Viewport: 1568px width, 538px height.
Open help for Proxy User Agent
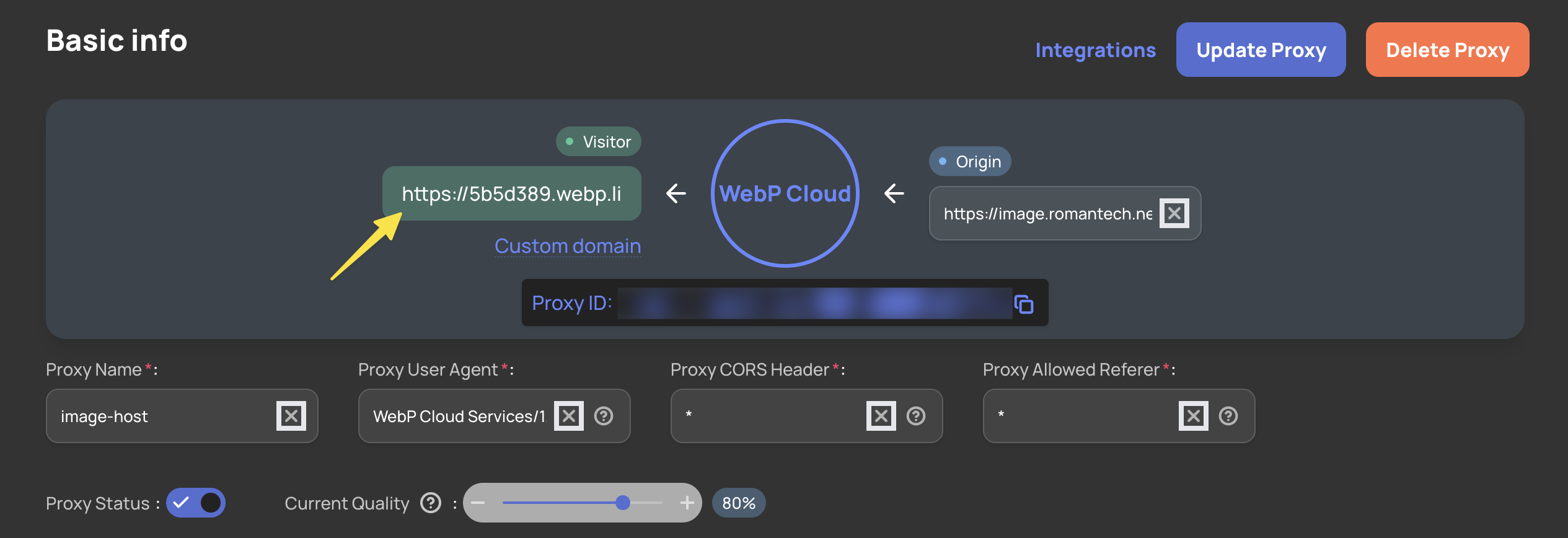coord(604,416)
